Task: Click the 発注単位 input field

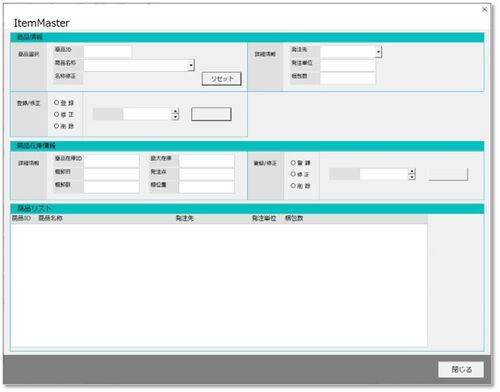Action: [x=348, y=65]
